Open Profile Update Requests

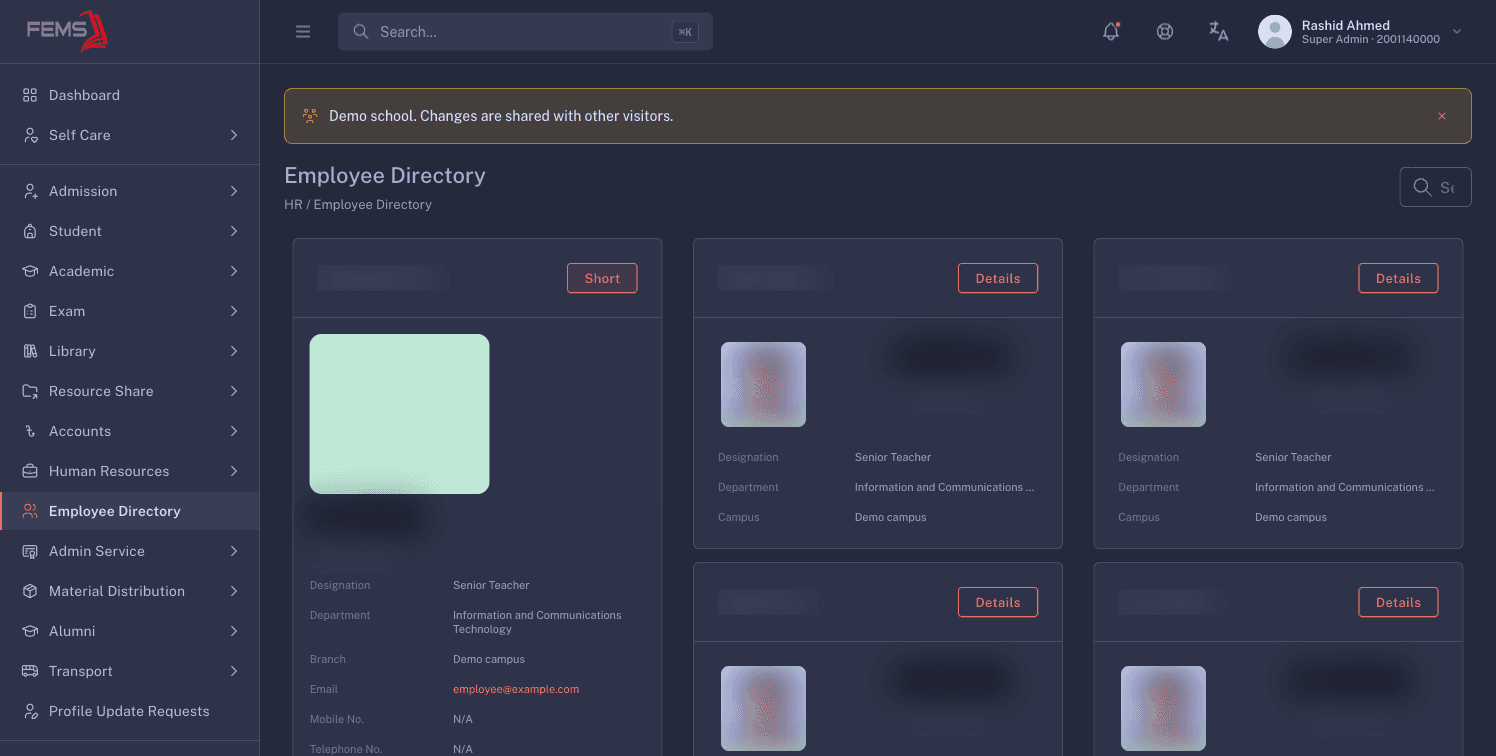(x=130, y=711)
